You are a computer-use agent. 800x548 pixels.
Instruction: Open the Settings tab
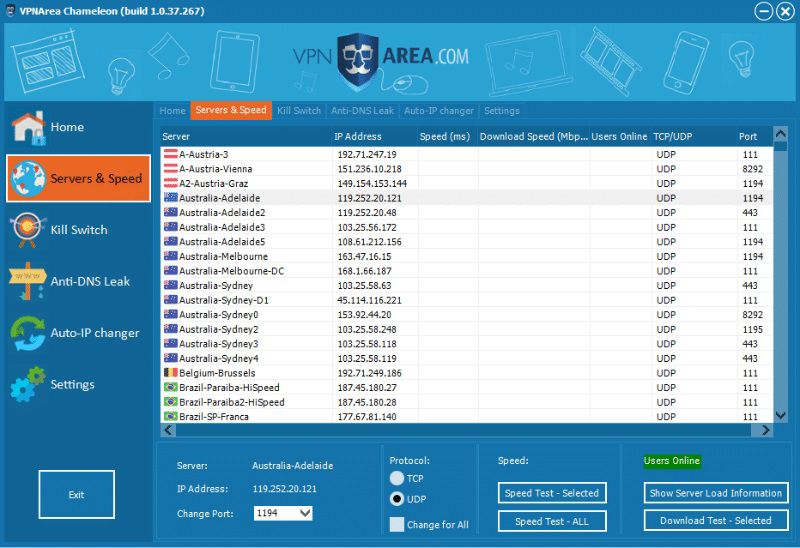[502, 111]
